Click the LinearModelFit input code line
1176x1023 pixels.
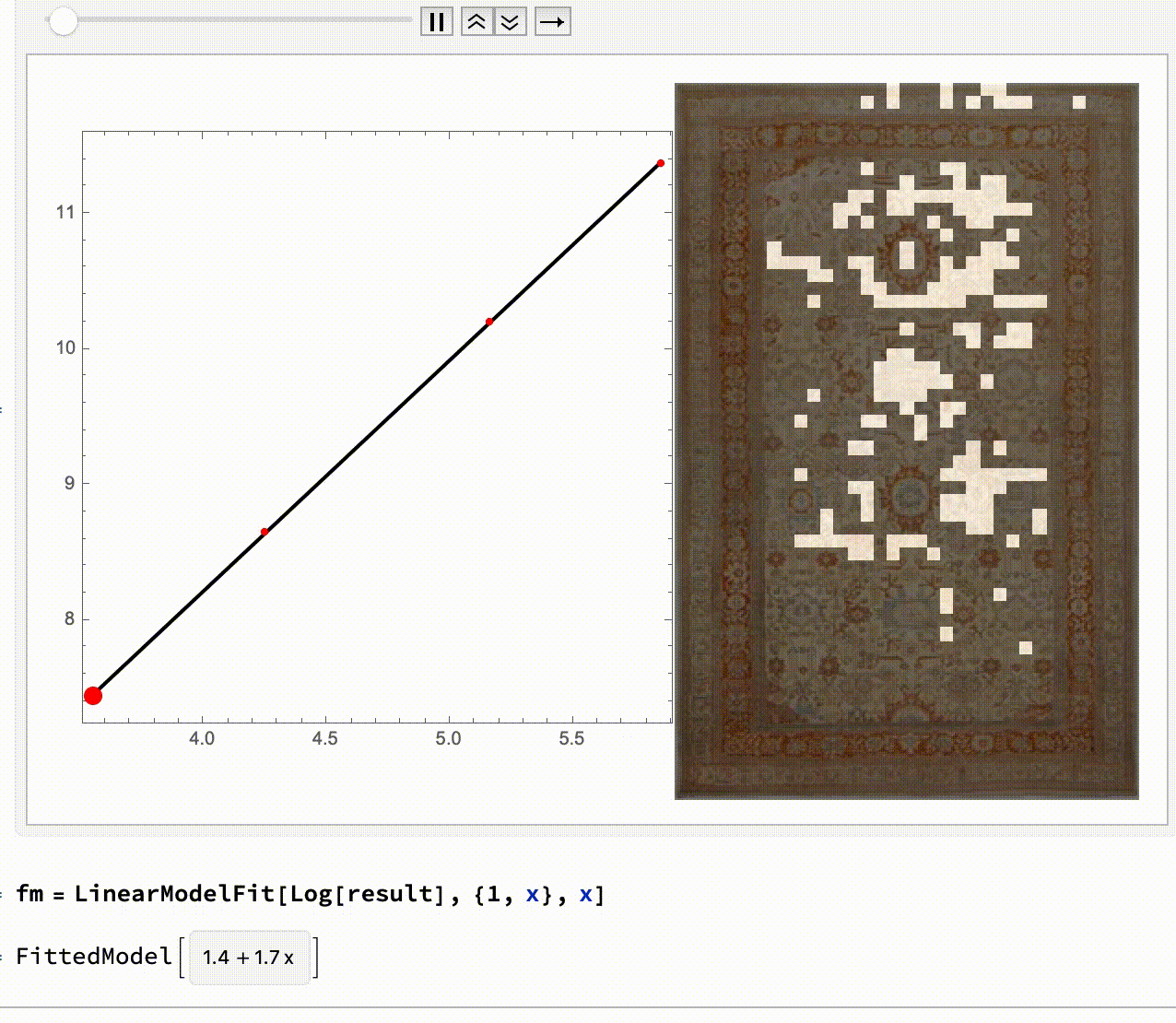[x=311, y=894]
